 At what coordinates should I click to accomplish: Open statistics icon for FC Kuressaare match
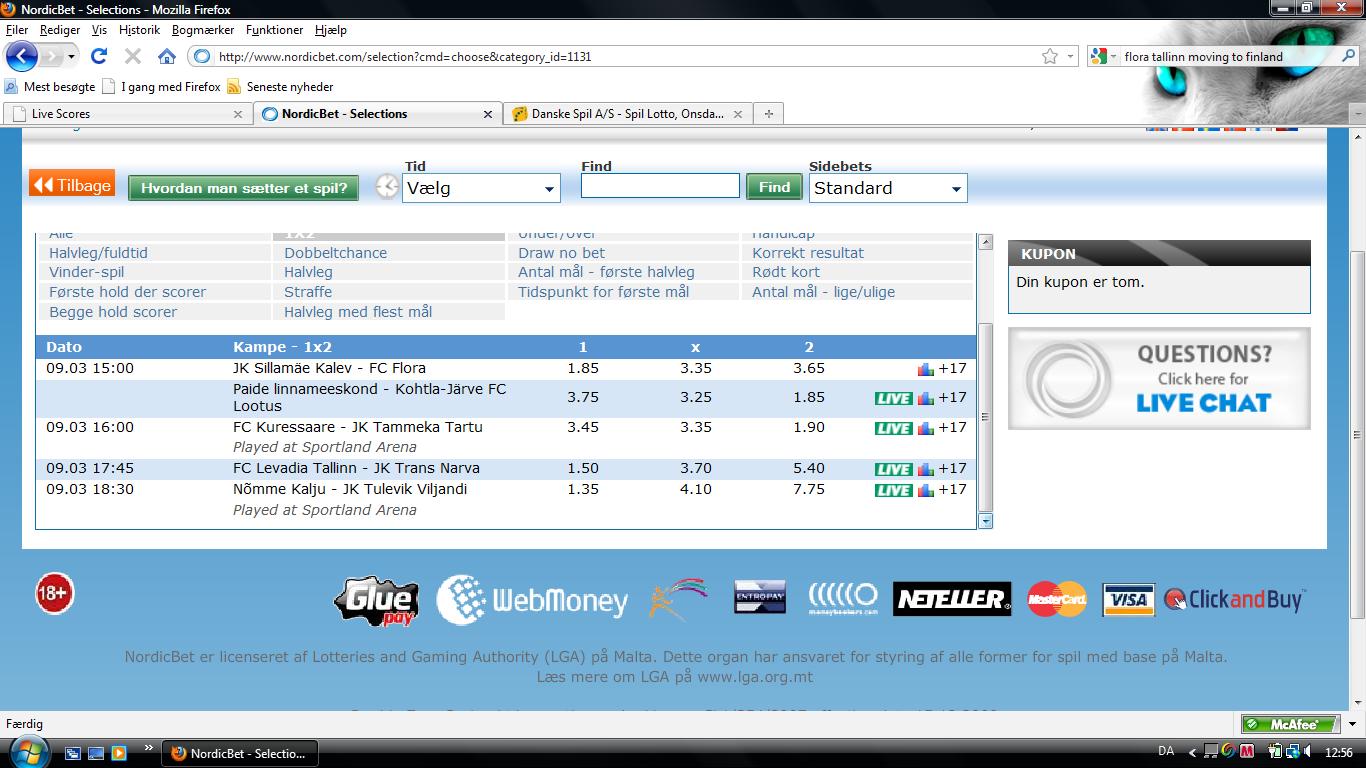(x=925, y=428)
